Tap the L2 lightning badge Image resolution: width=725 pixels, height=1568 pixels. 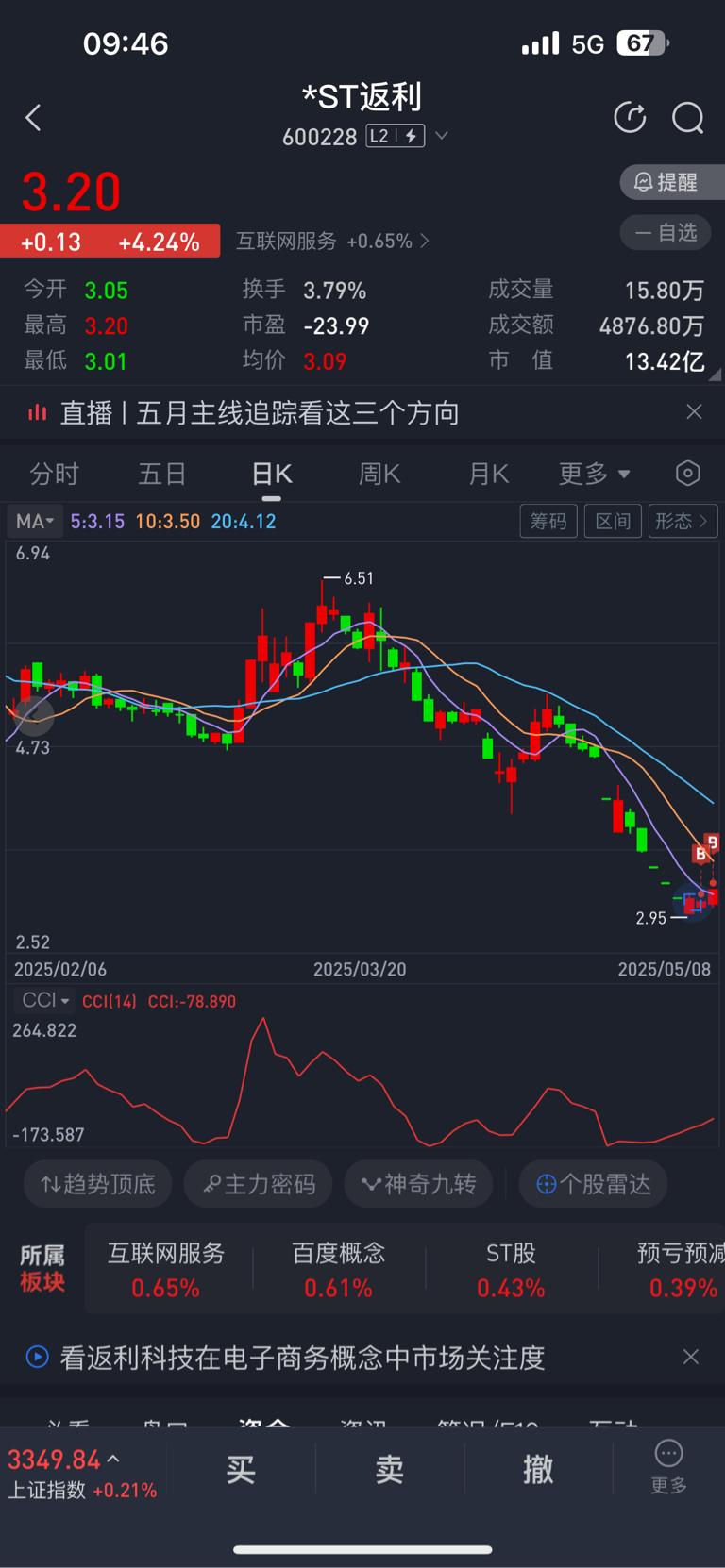396,136
